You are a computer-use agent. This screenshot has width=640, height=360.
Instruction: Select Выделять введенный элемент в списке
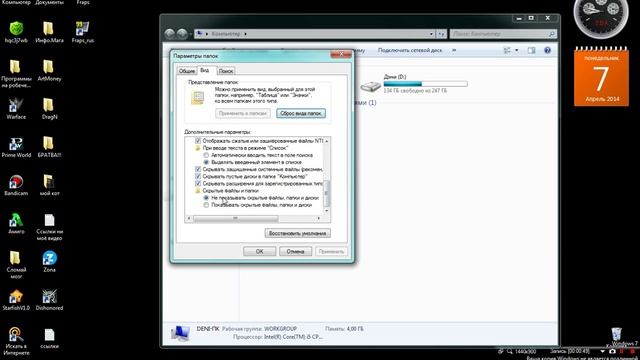click(x=206, y=162)
